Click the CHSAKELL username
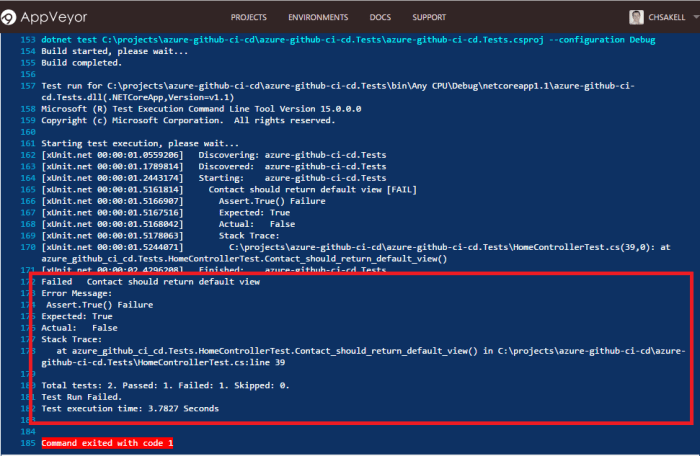Screen dimensions: 700x456 tap(665, 18)
